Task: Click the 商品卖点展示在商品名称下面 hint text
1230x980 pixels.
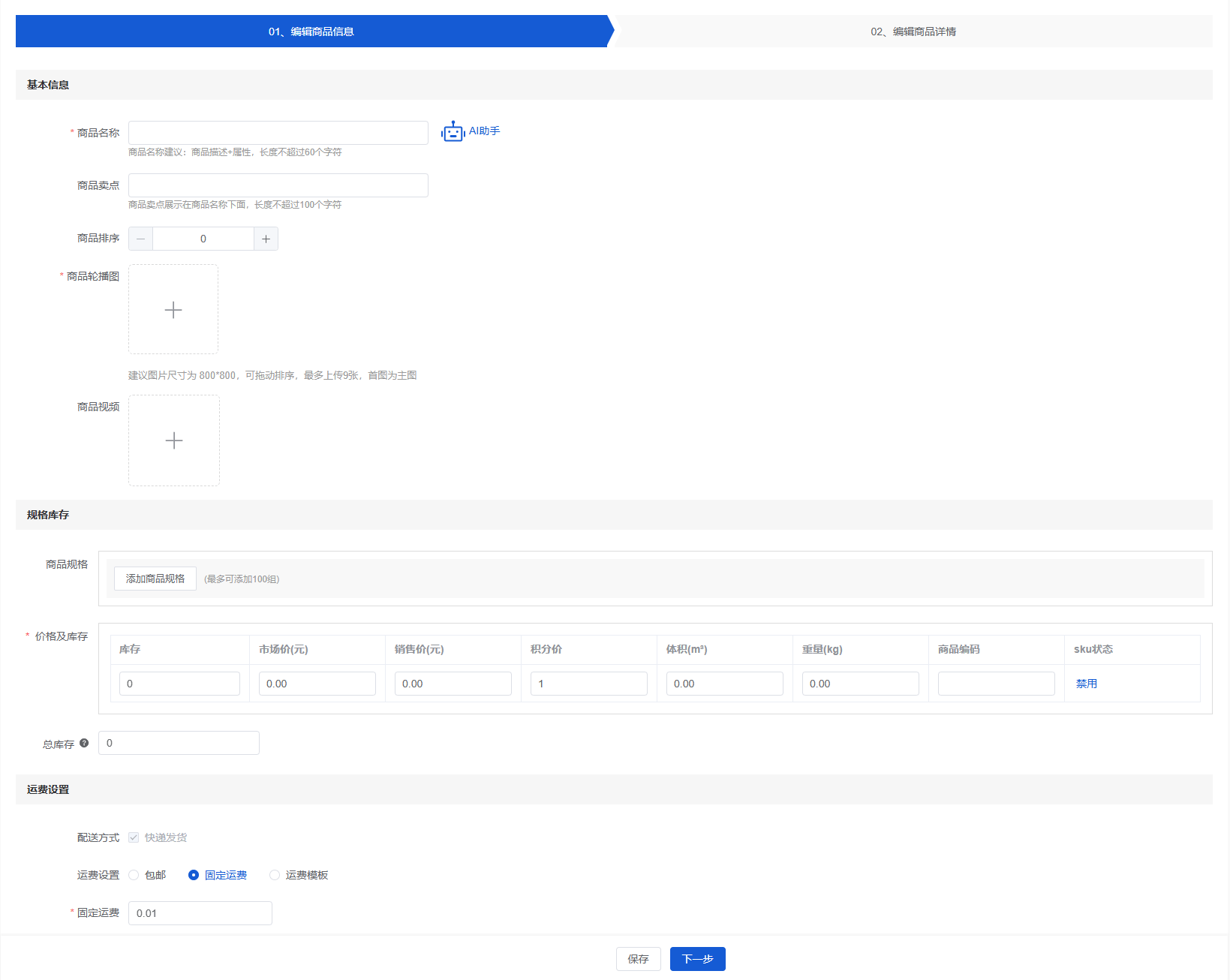Action: [x=235, y=205]
